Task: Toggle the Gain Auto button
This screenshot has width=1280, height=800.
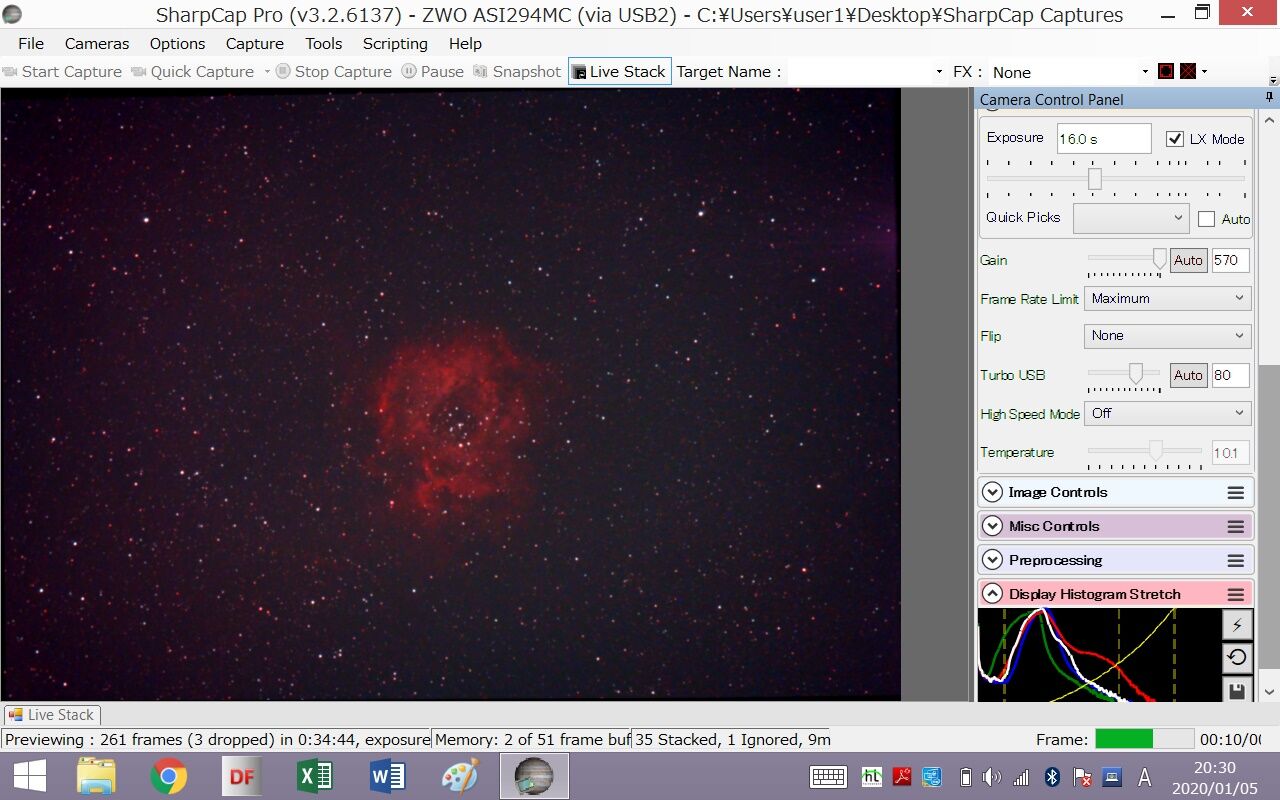Action: pos(1188,260)
